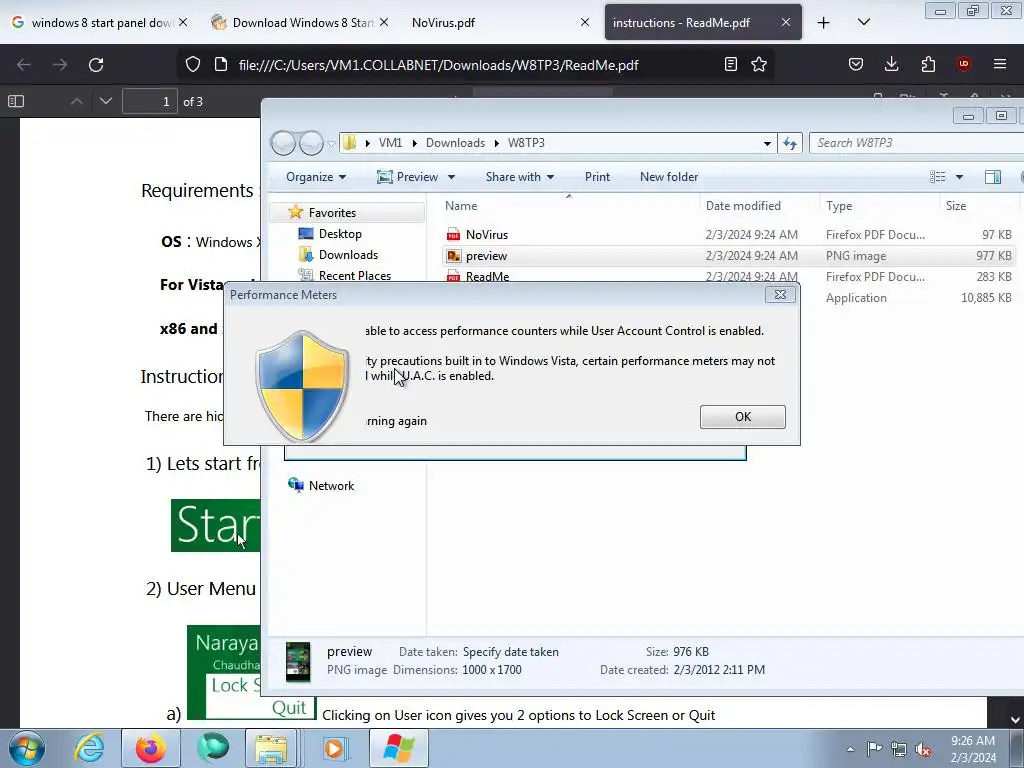This screenshot has height=768, width=1024.
Task: Open view options dropdown arrow
Action: click(959, 178)
